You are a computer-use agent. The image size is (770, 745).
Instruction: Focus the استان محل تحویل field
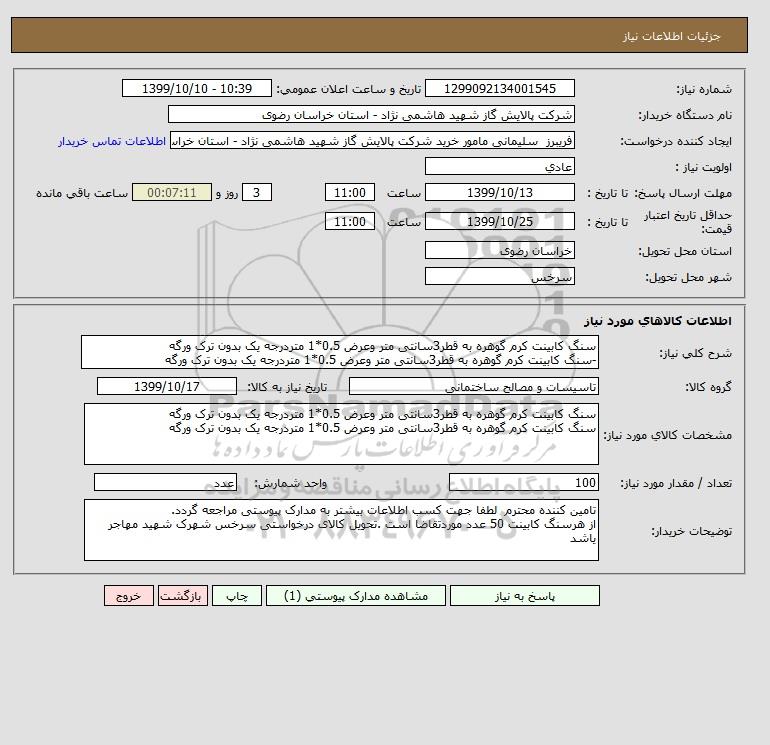tap(499, 250)
